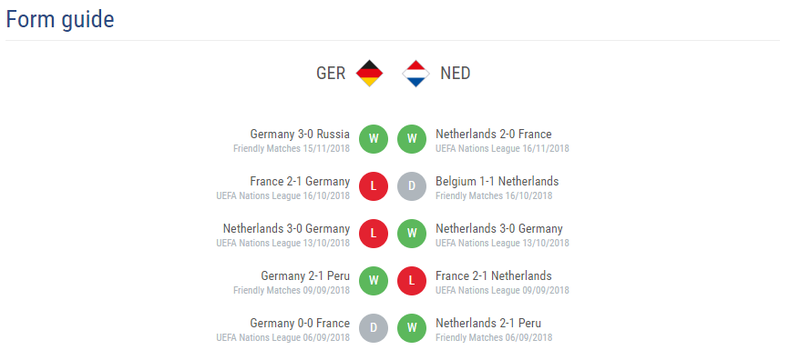Click the grey D badge for Belgium 1-1 Netherlands
800x360 pixels.
point(412,186)
